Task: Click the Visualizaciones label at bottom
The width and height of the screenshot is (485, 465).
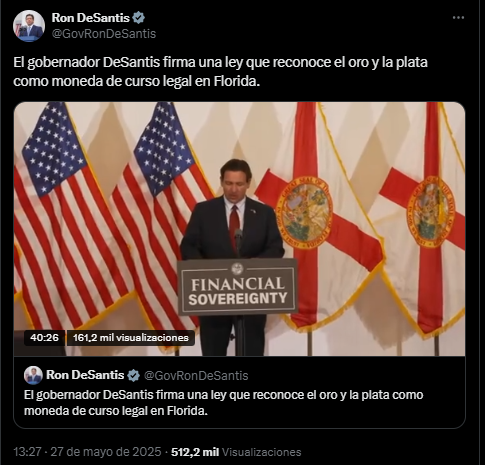Action: click(261, 452)
